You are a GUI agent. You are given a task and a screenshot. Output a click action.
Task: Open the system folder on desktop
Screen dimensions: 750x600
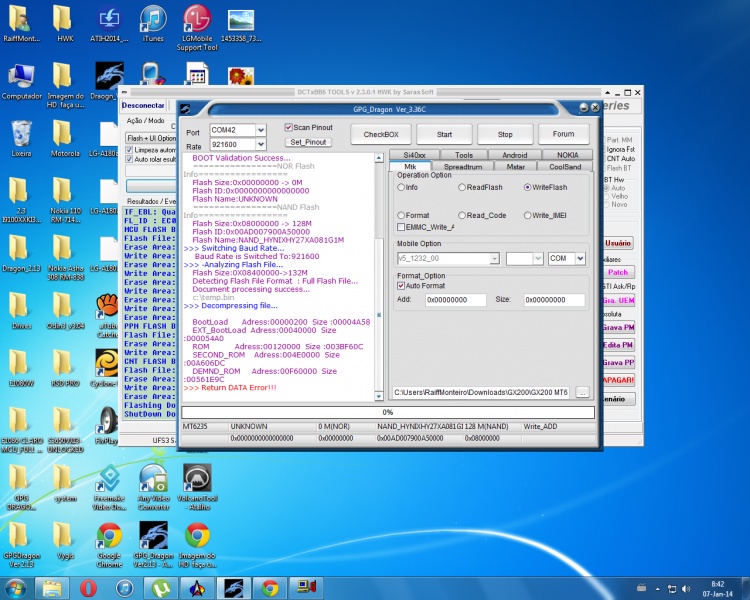coord(65,483)
